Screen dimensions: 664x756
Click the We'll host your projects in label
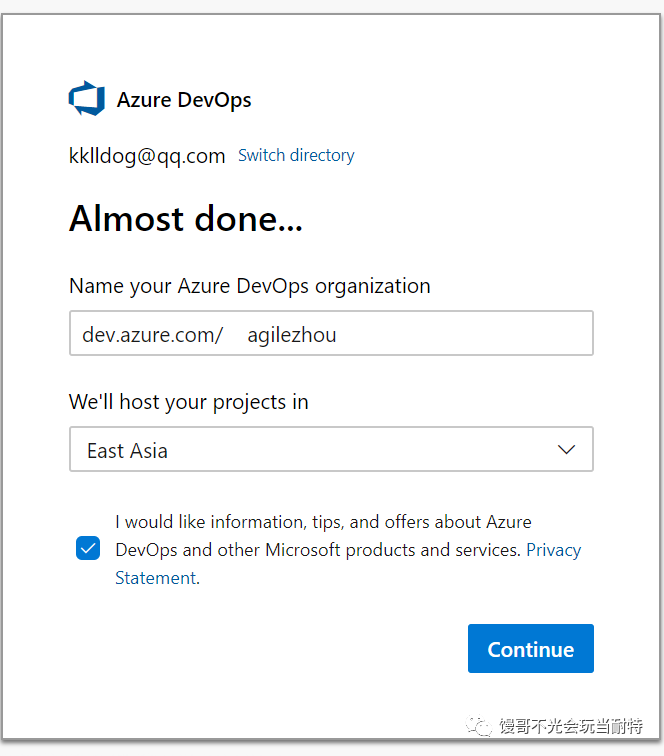189,402
